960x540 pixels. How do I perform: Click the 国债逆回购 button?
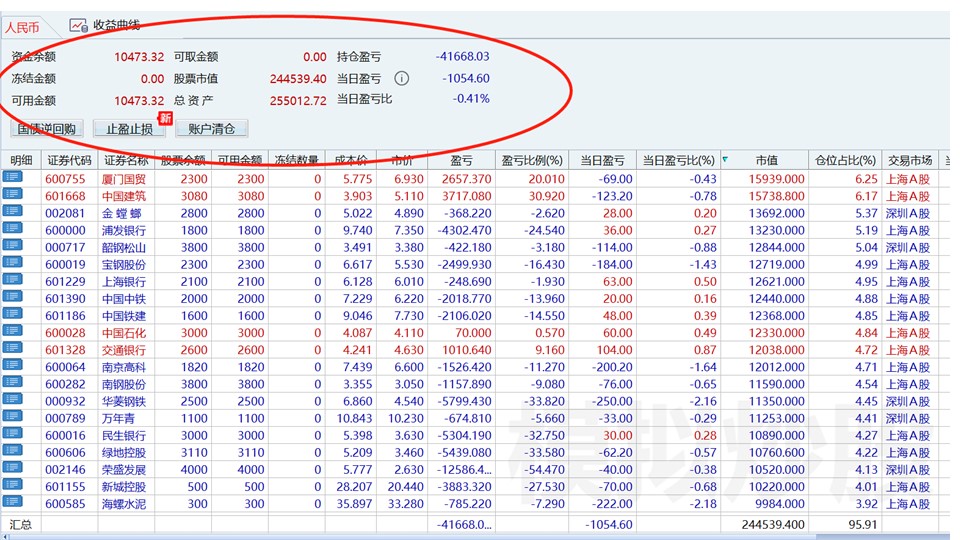47,129
